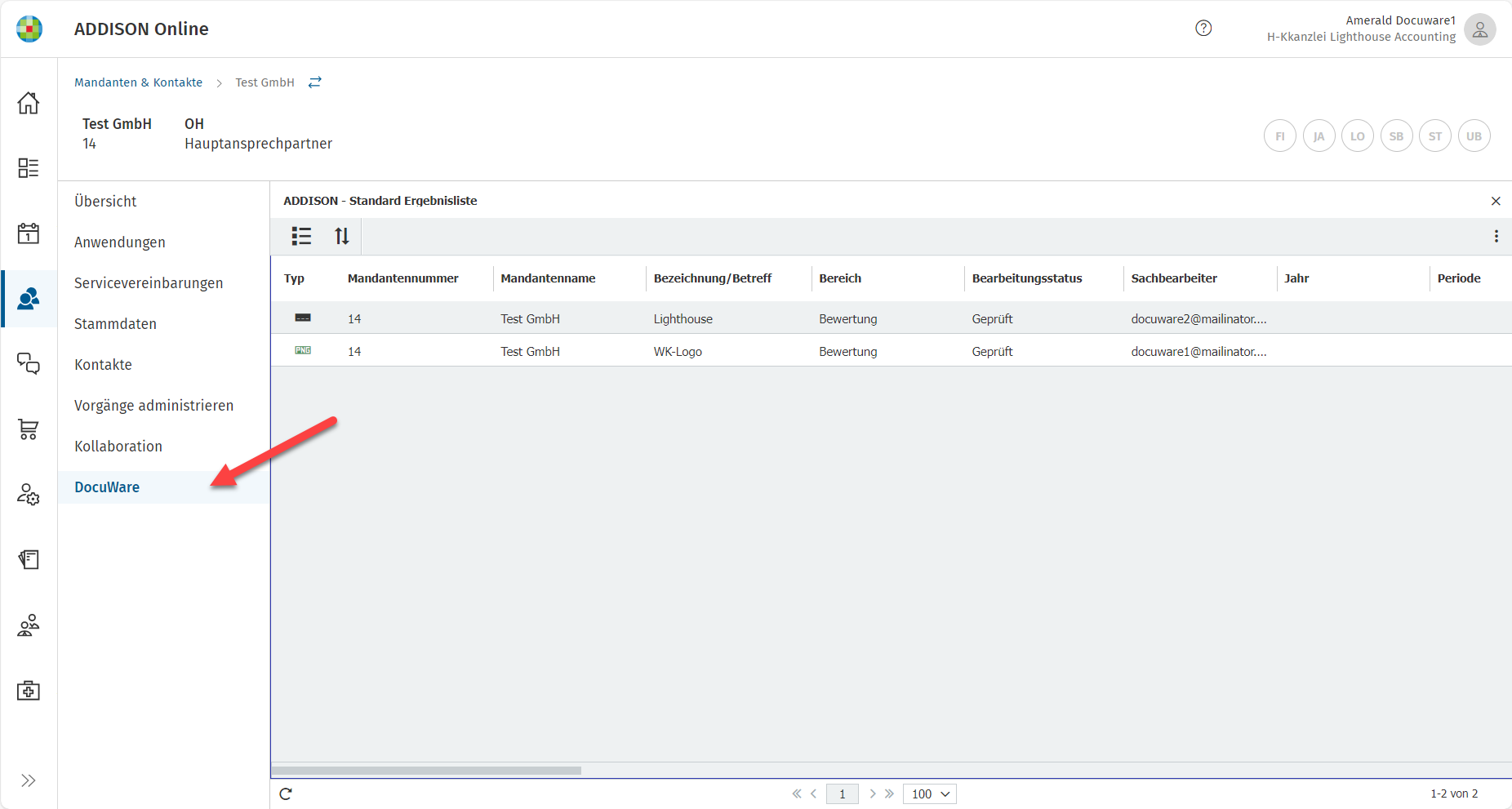Click the Mandanten & Kontakte breadcrumb link

138,82
